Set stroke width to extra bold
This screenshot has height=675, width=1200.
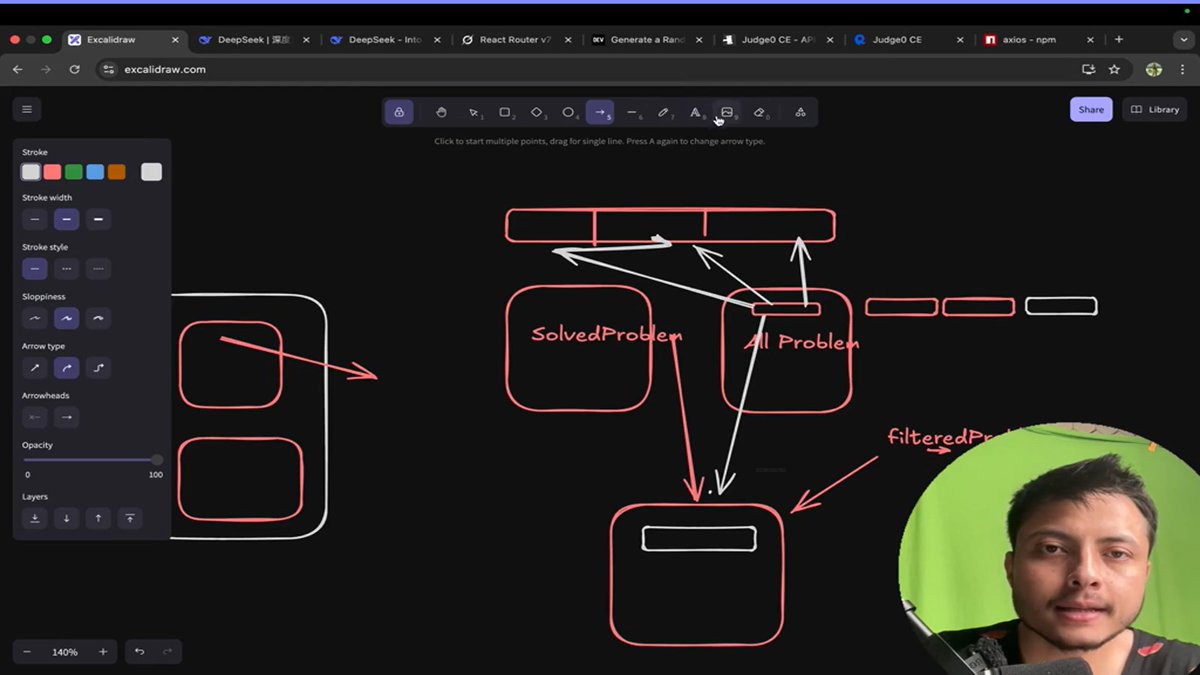coord(98,219)
